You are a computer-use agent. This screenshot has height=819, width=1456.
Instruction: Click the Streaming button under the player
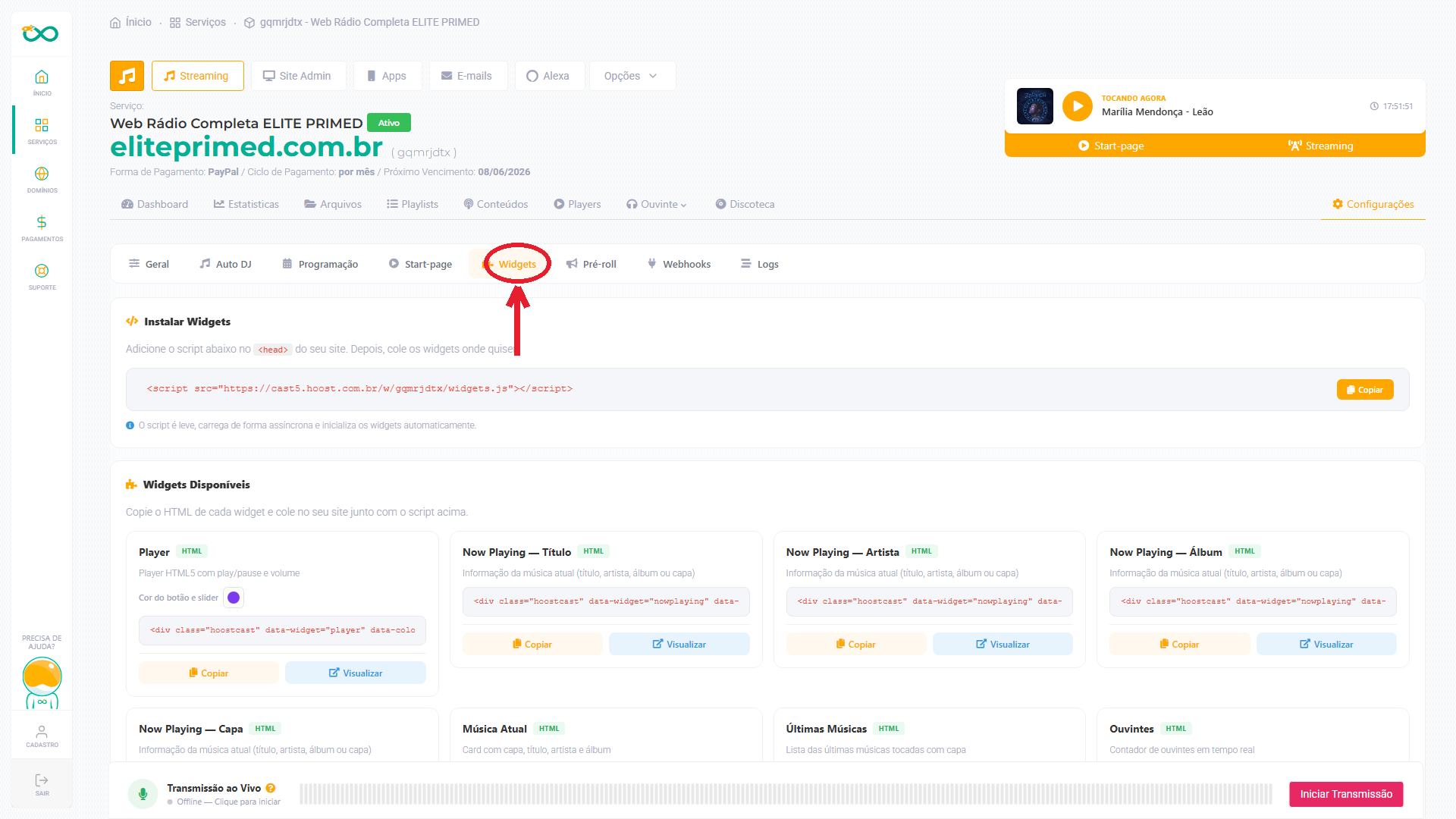[1320, 146]
